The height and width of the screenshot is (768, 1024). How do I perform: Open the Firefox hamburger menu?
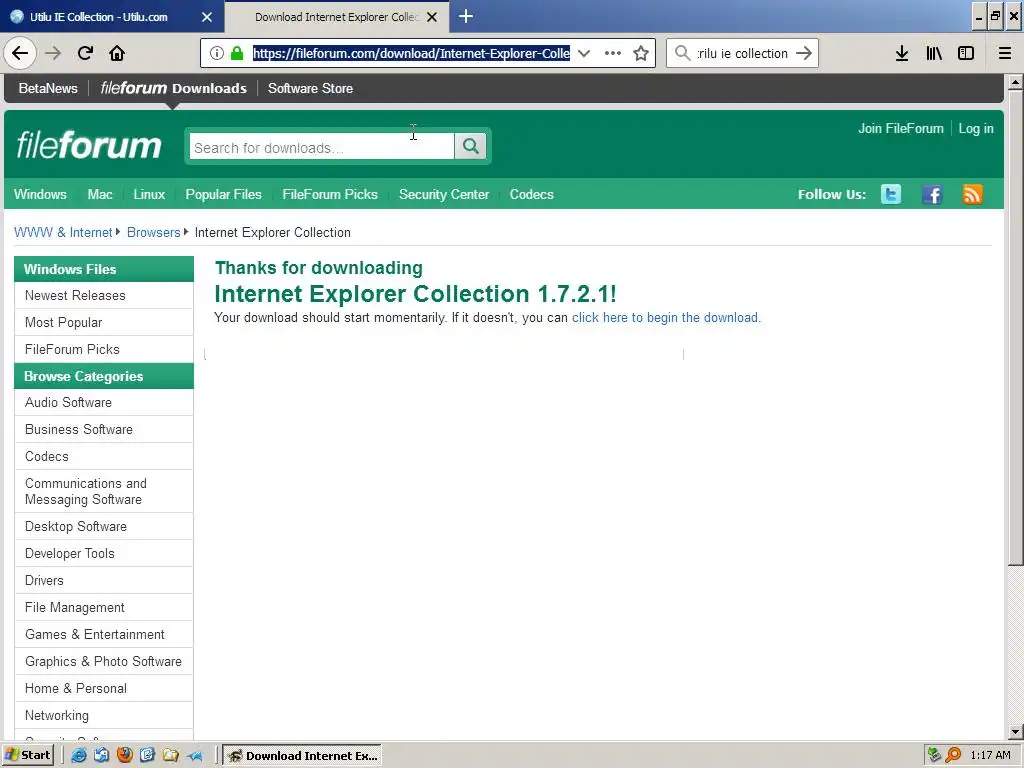(x=1005, y=53)
